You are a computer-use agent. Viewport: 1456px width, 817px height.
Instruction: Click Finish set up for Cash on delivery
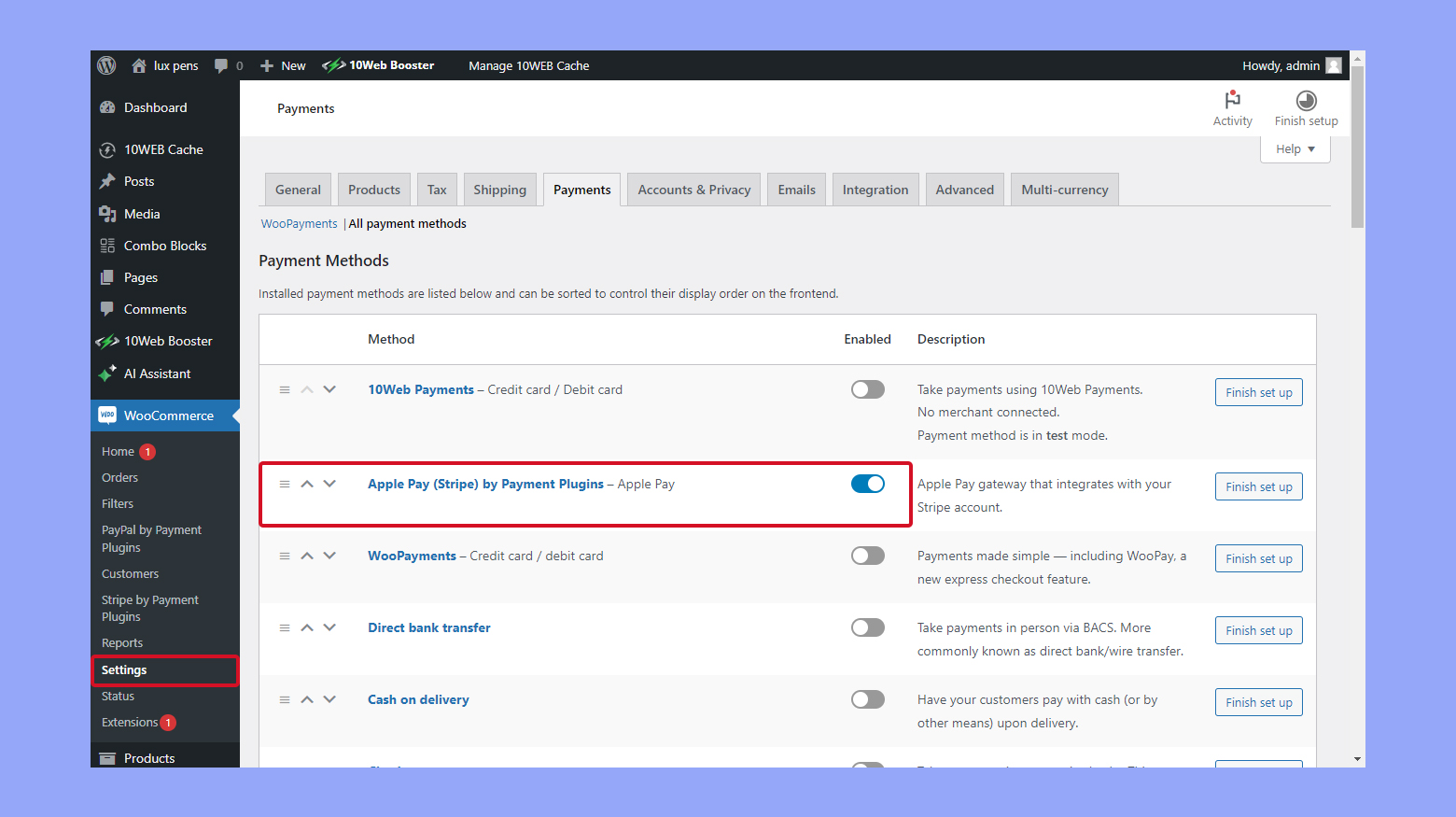tap(1258, 702)
